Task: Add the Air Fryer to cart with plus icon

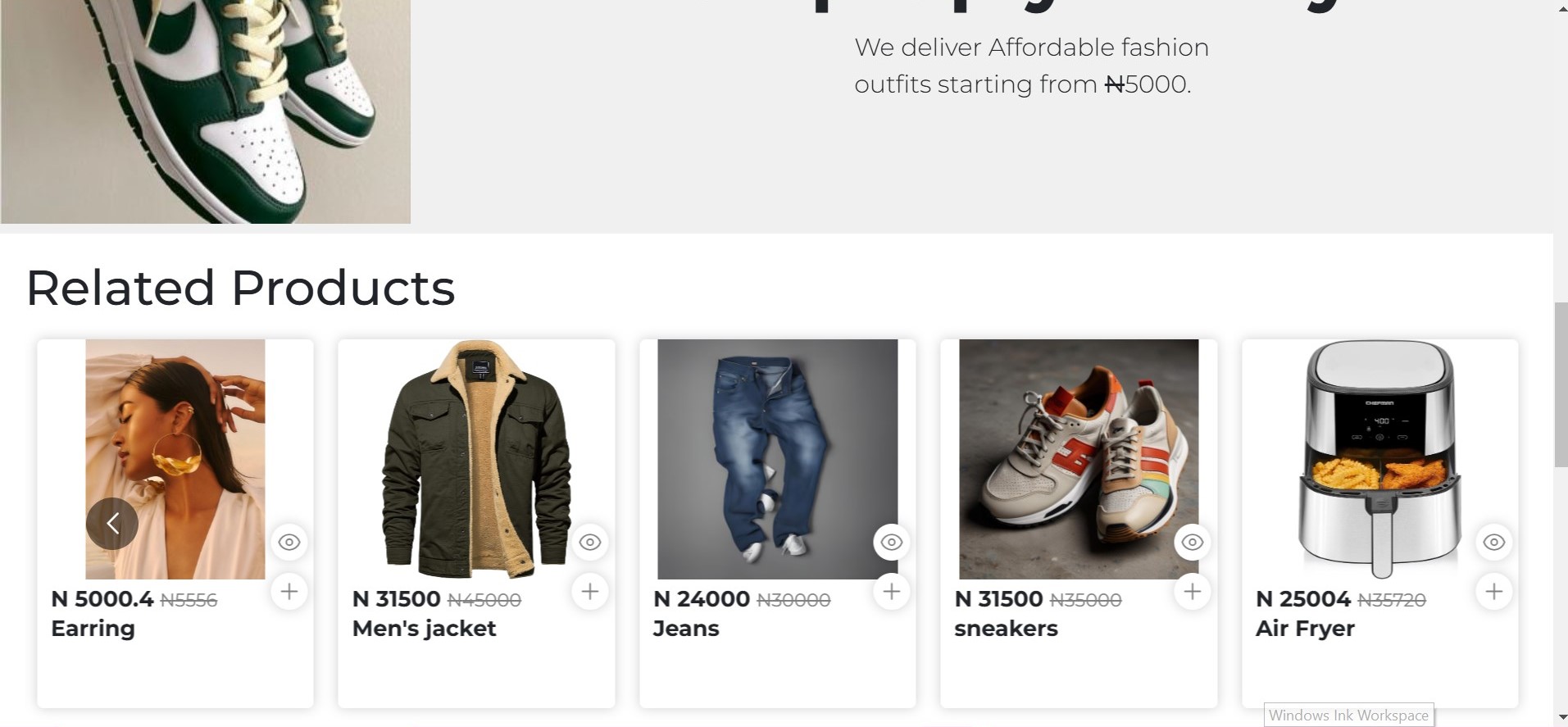Action: 1493,591
